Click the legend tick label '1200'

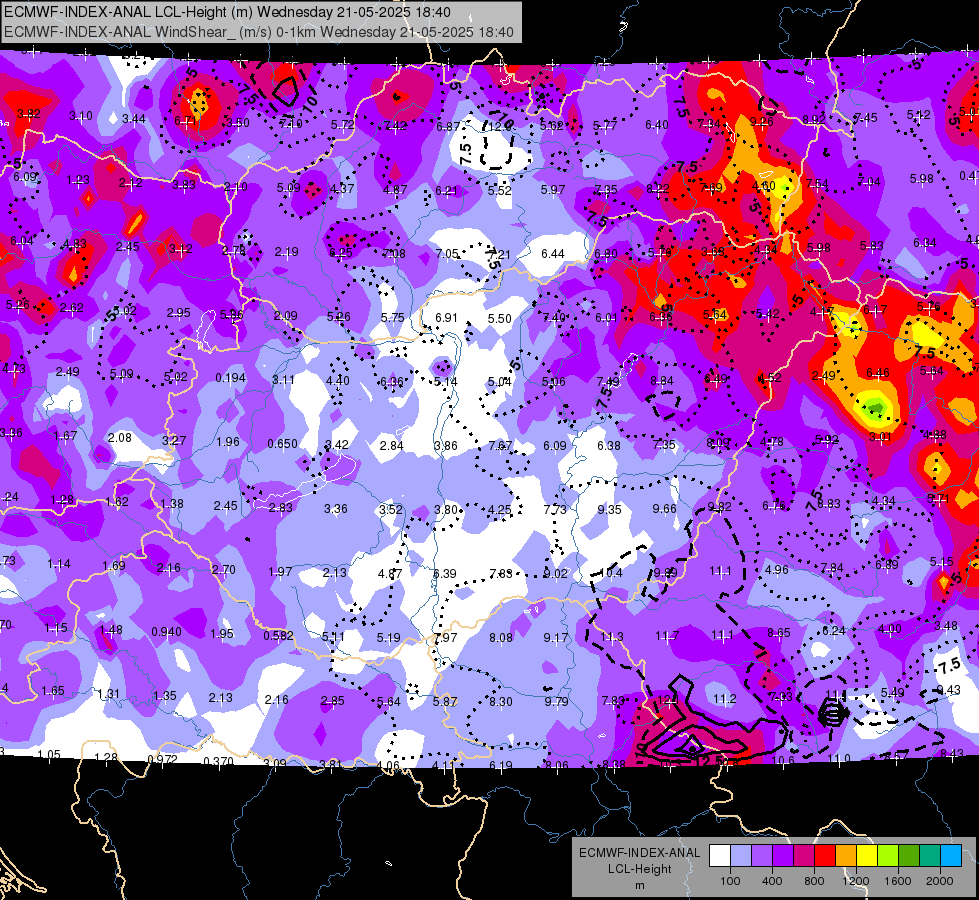[x=855, y=881]
